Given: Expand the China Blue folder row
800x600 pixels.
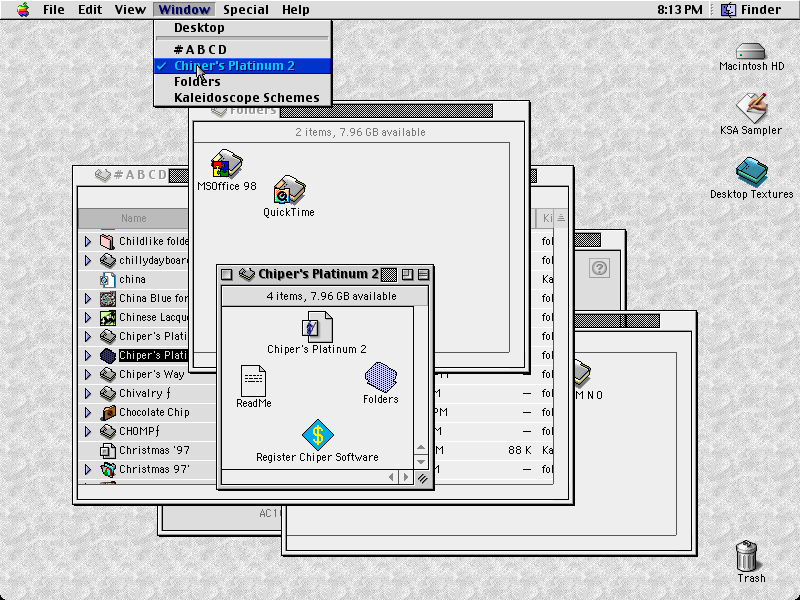Looking at the screenshot, I should (x=88, y=298).
